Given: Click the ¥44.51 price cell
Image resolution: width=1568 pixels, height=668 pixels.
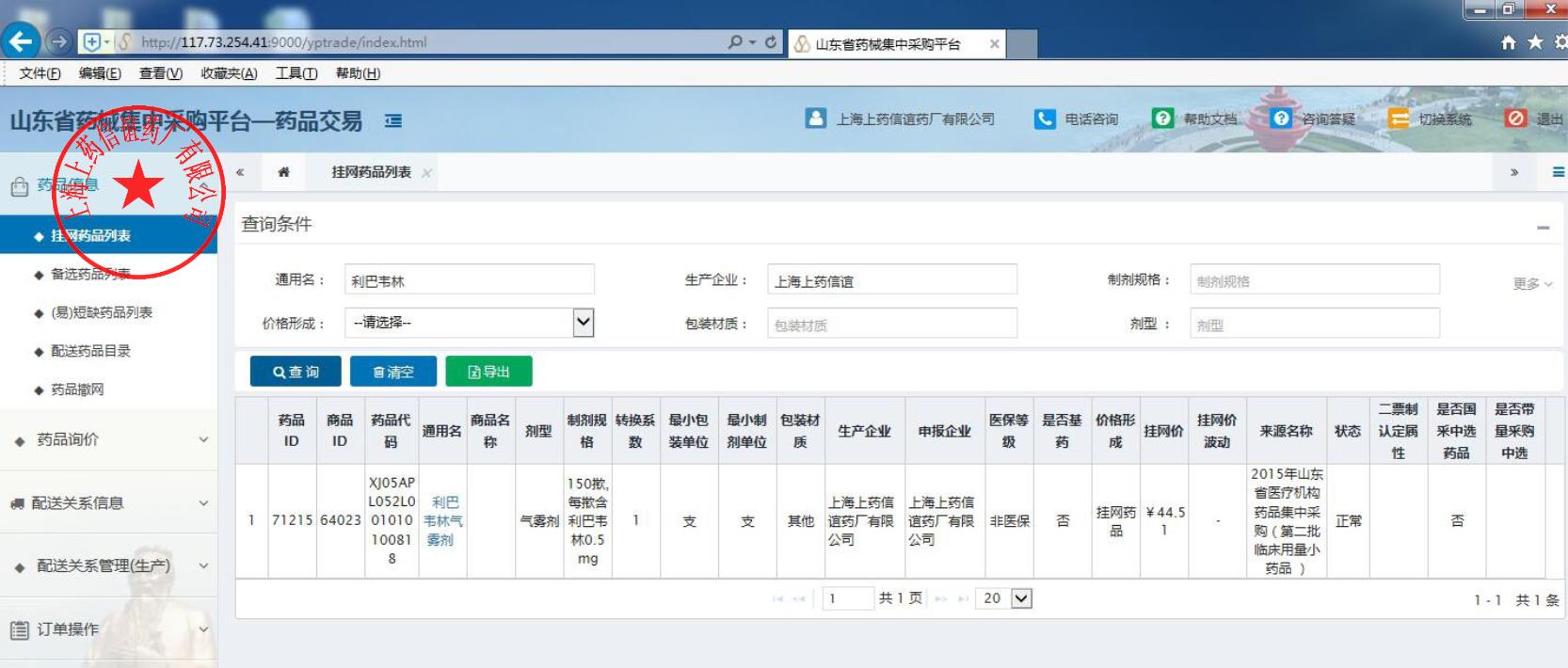Looking at the screenshot, I should coord(1164,521).
